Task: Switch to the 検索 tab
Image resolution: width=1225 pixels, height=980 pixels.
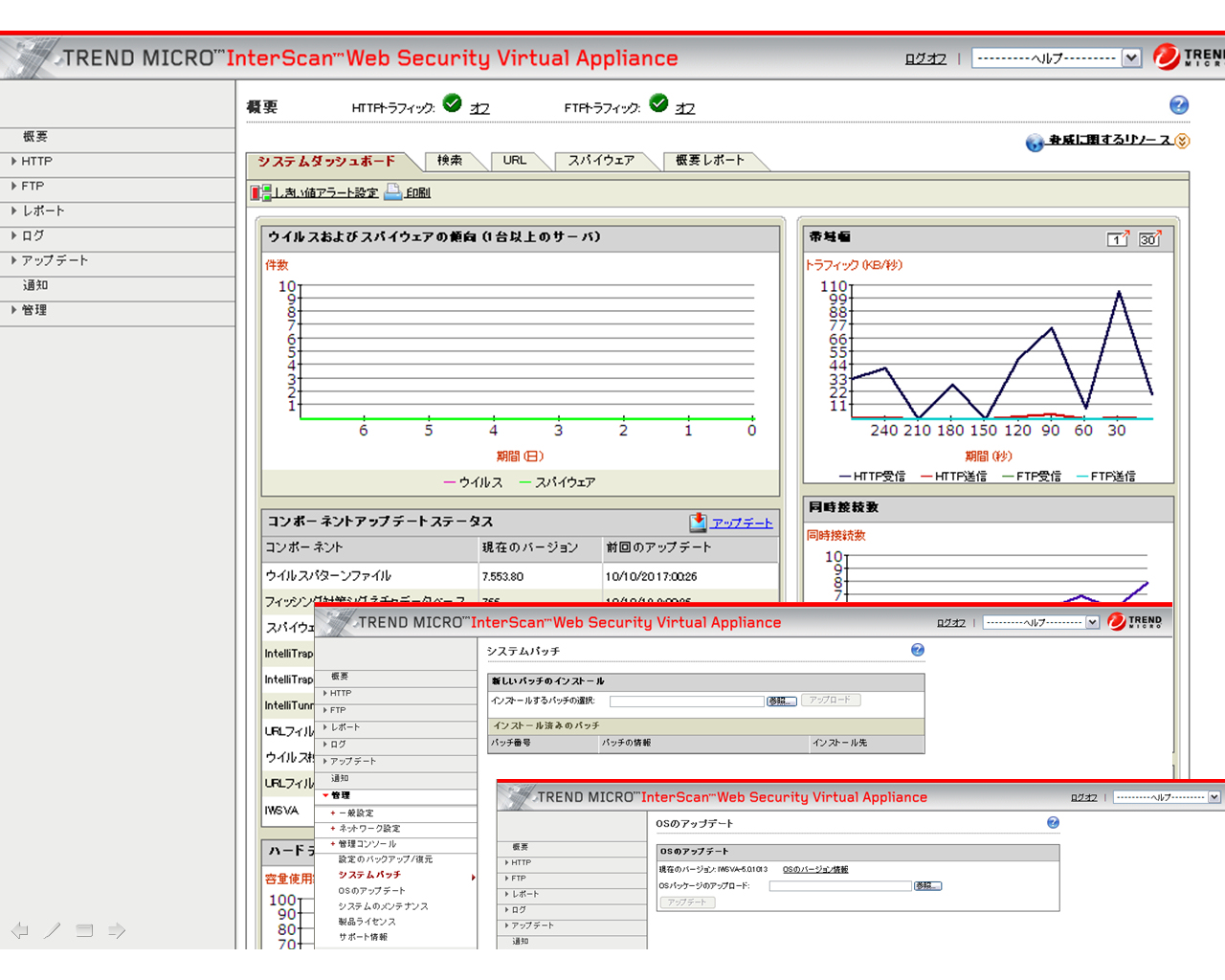Action: point(450,161)
